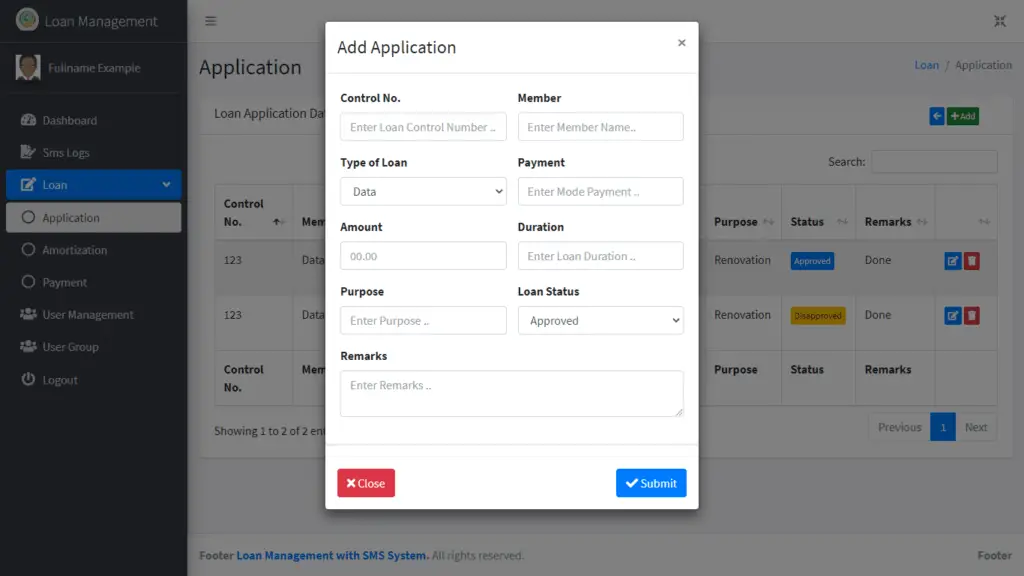This screenshot has height=576, width=1024.
Task: Follow the Loan breadcrumb link
Action: tap(926, 64)
